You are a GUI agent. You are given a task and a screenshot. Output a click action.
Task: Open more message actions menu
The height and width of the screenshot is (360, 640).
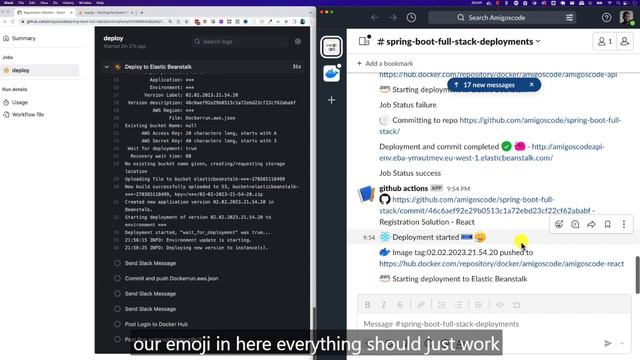(x=624, y=224)
